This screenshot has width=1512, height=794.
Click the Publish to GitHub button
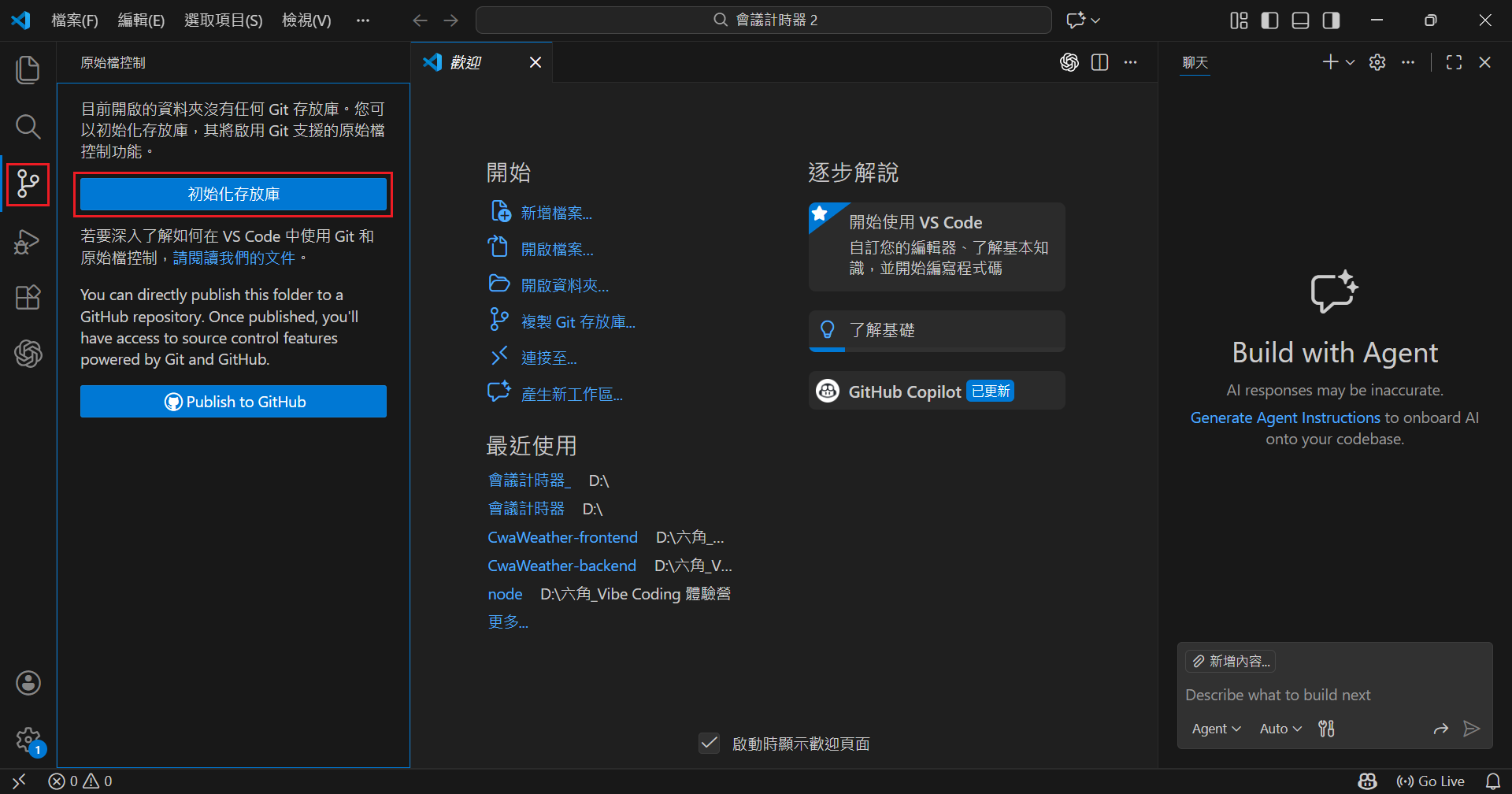click(x=233, y=402)
